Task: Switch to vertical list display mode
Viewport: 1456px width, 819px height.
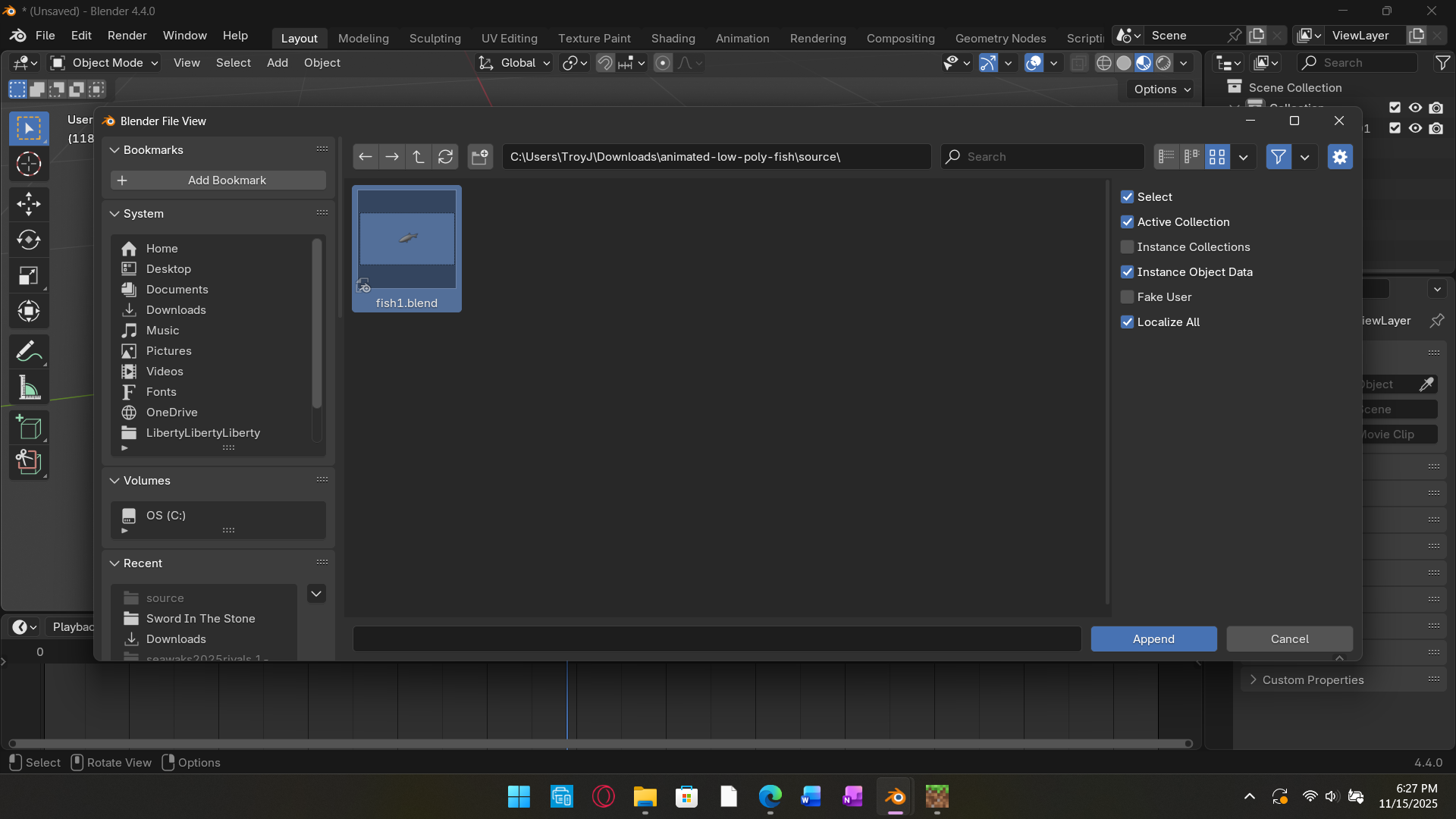Action: (x=1166, y=157)
